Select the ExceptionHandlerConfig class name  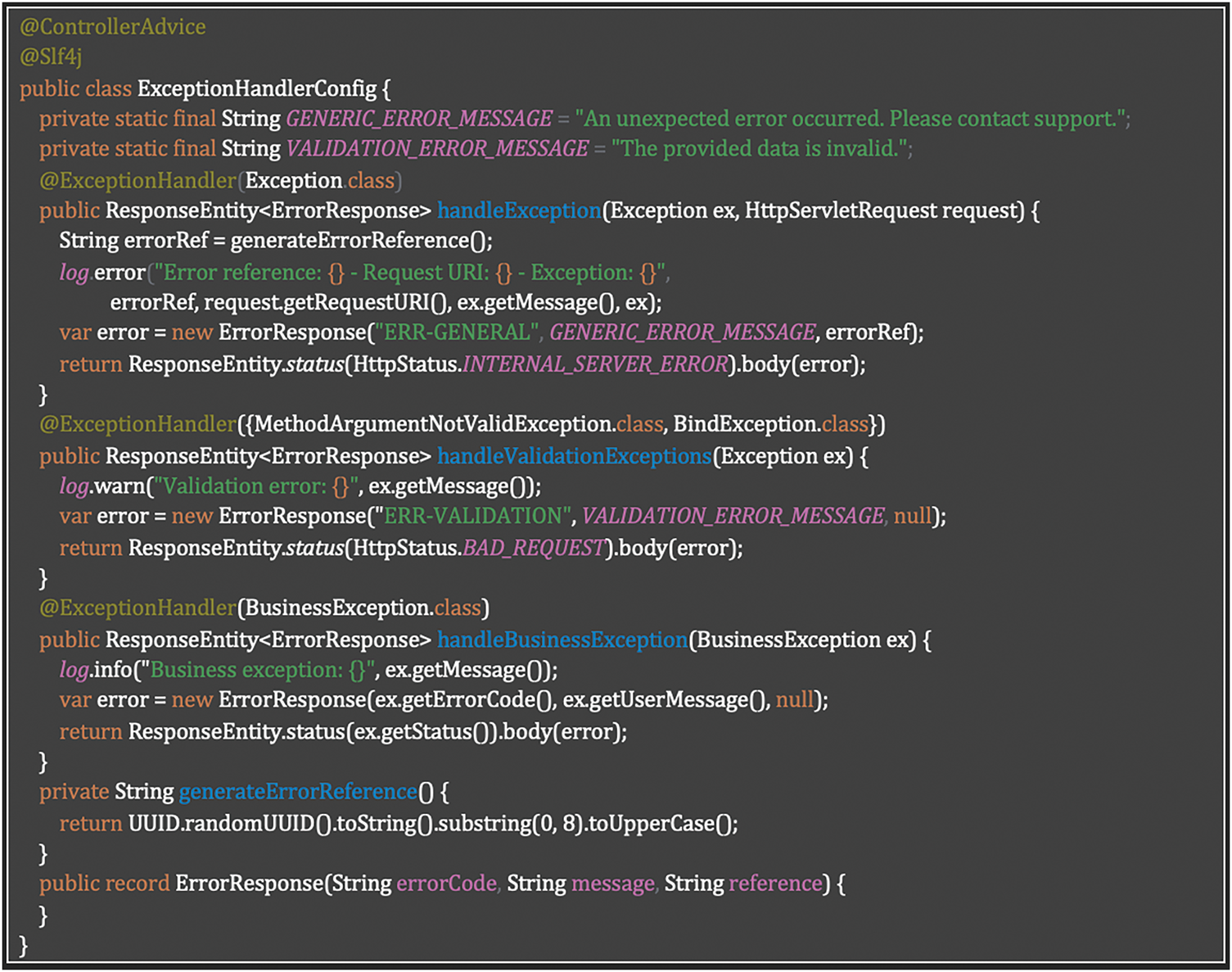[x=256, y=88]
